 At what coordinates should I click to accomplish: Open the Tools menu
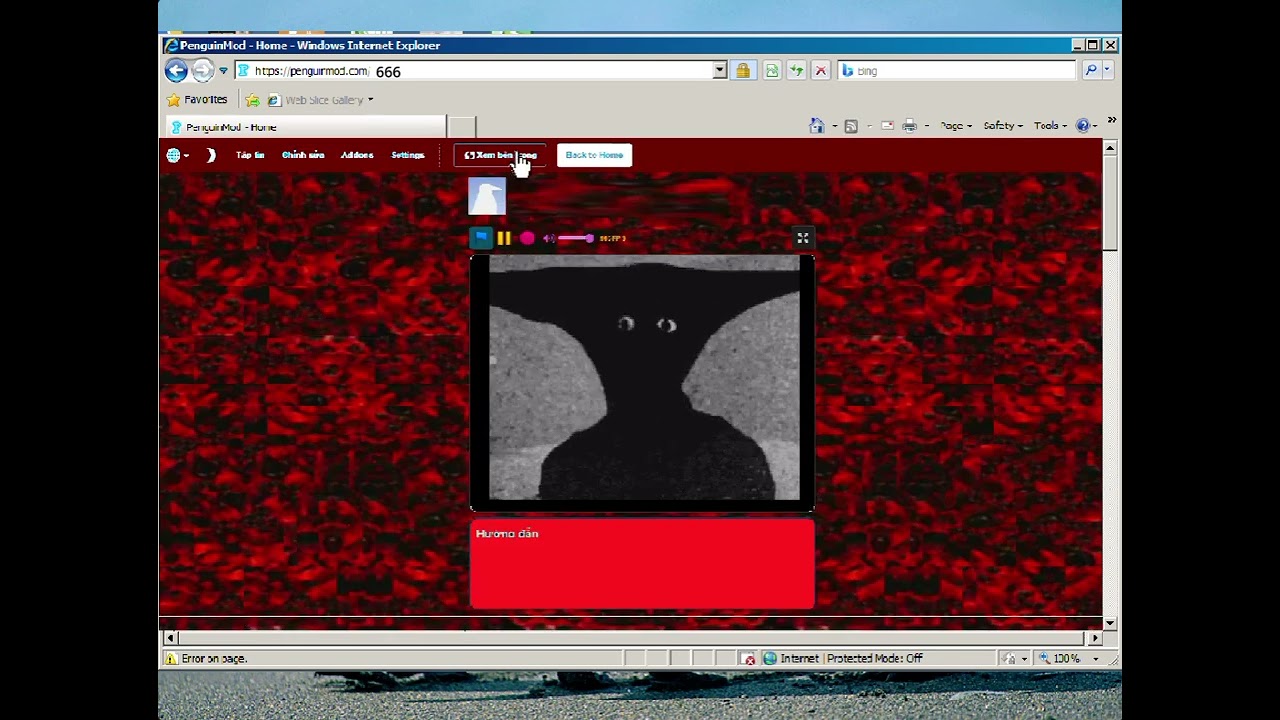click(1050, 126)
